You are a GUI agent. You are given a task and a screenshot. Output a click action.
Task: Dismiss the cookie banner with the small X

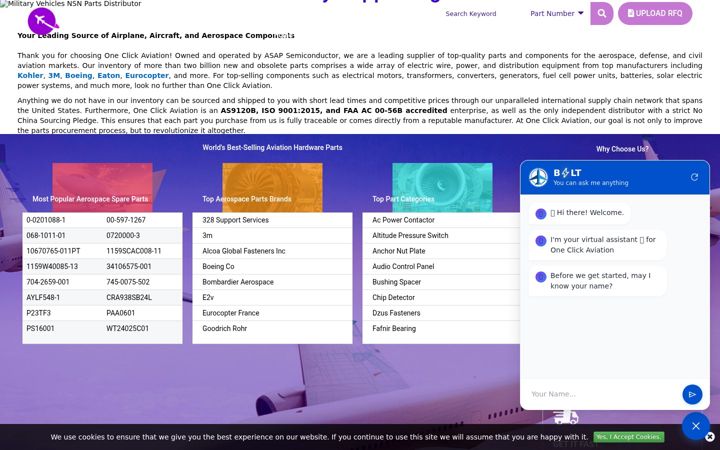(x=710, y=437)
